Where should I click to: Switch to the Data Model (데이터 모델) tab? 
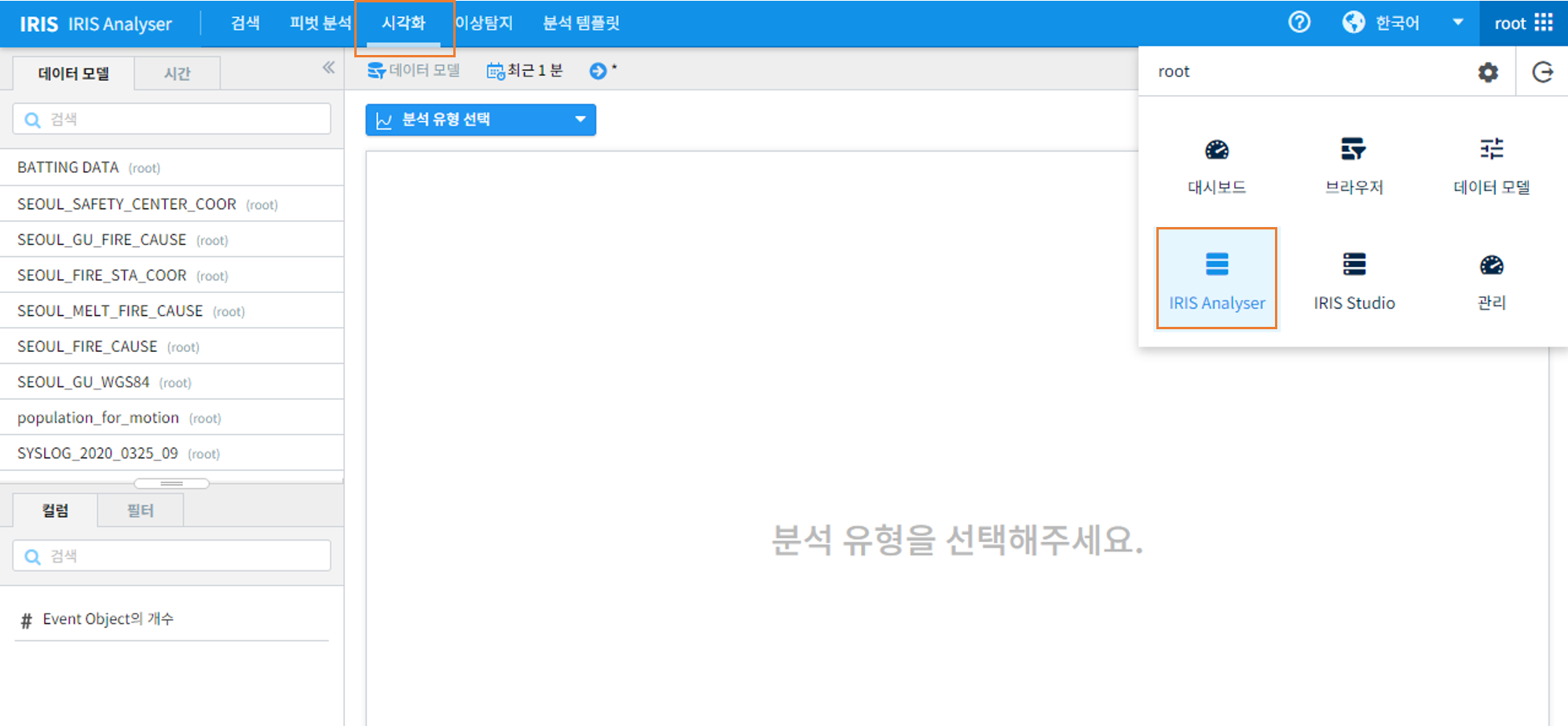pyautogui.click(x=74, y=73)
